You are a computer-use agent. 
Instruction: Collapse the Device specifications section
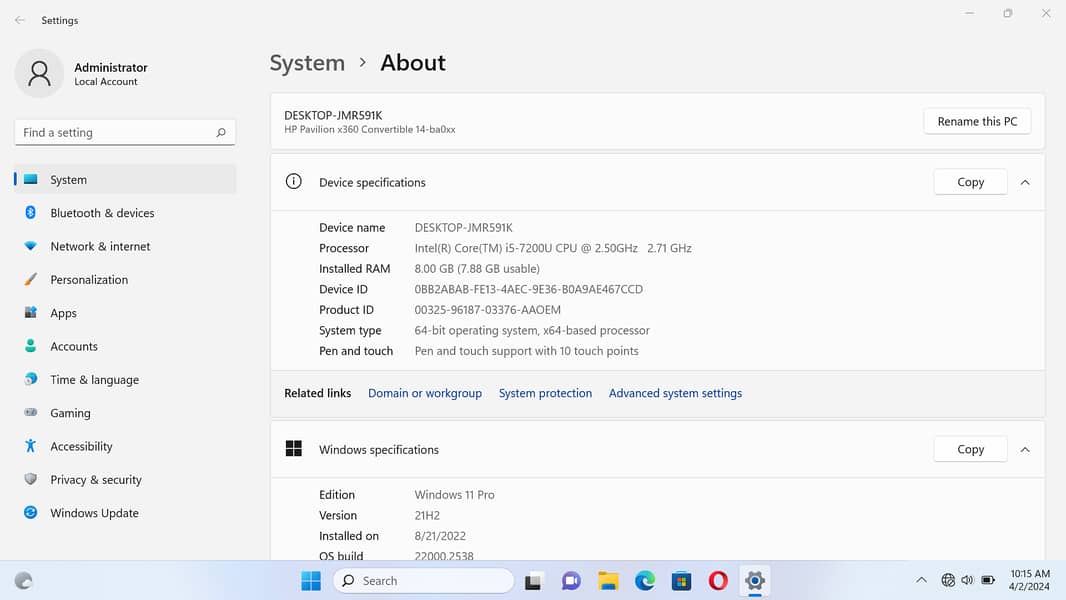(1025, 182)
